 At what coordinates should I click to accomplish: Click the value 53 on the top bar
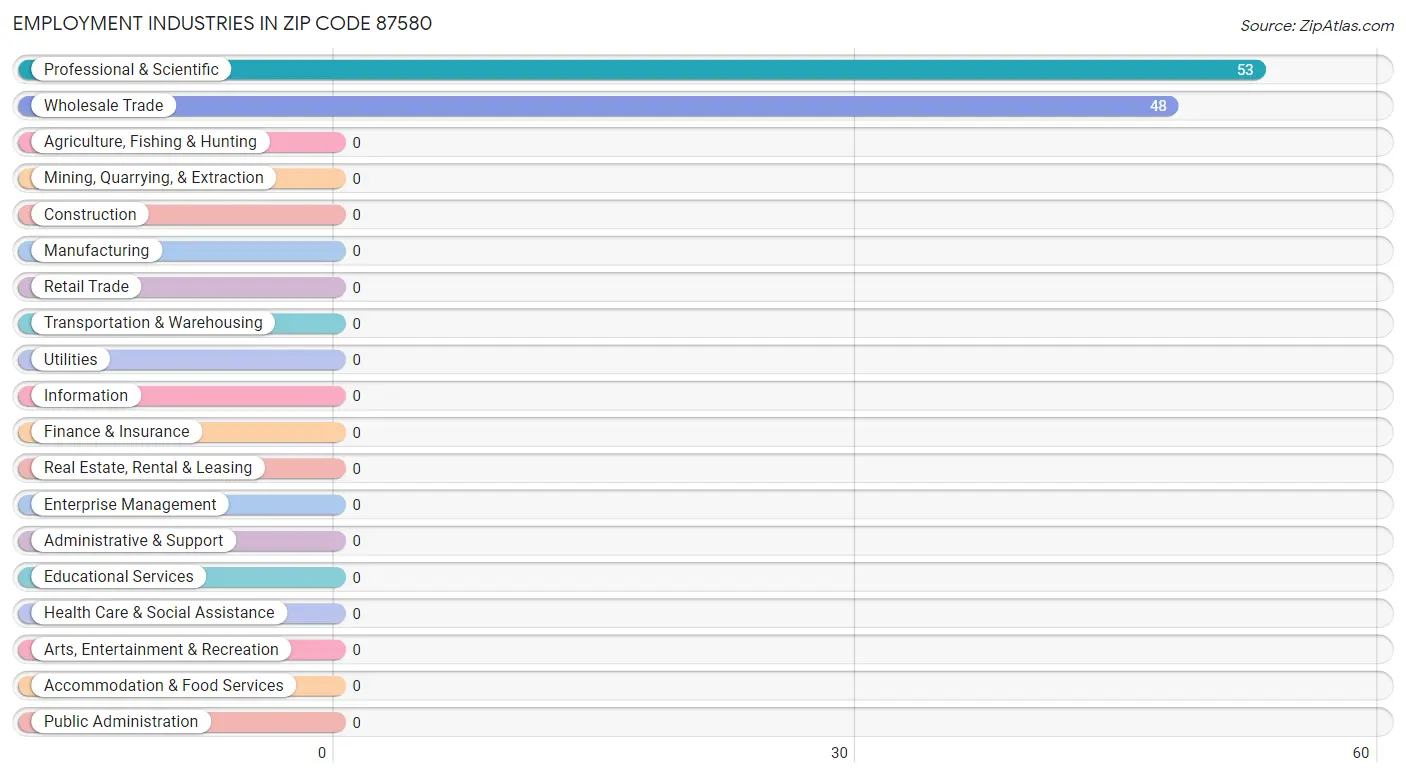[1245, 70]
